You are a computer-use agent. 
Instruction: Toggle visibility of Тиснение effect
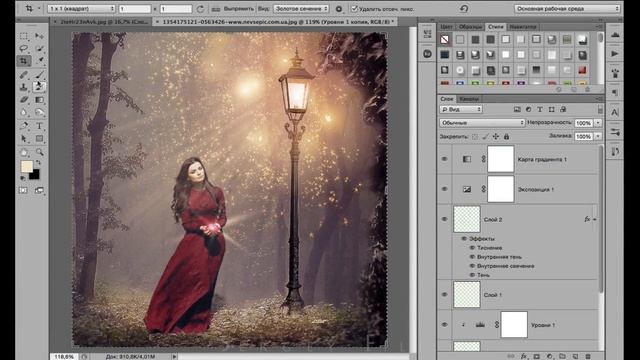click(x=472, y=248)
